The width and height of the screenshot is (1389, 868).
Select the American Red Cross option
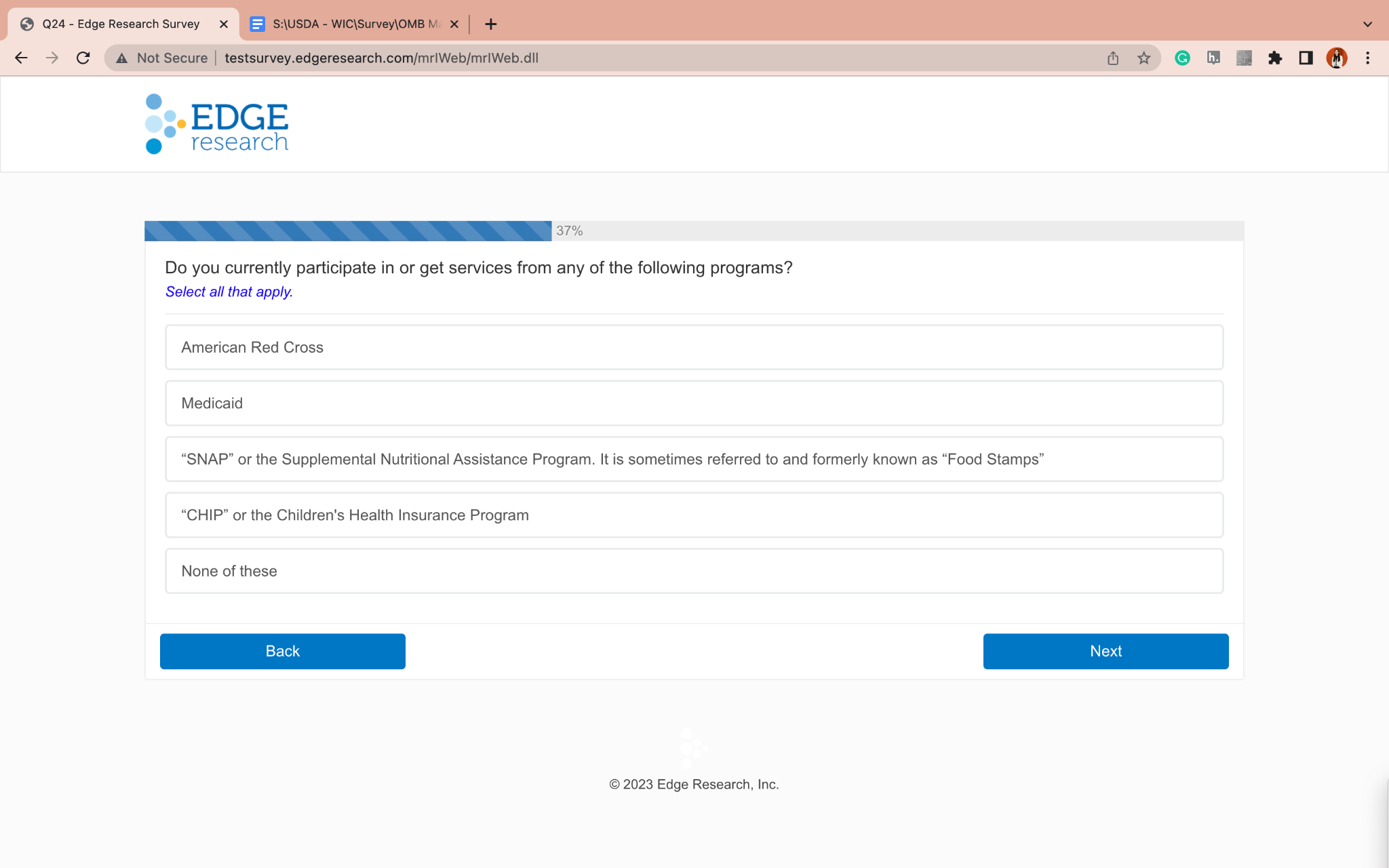point(694,347)
